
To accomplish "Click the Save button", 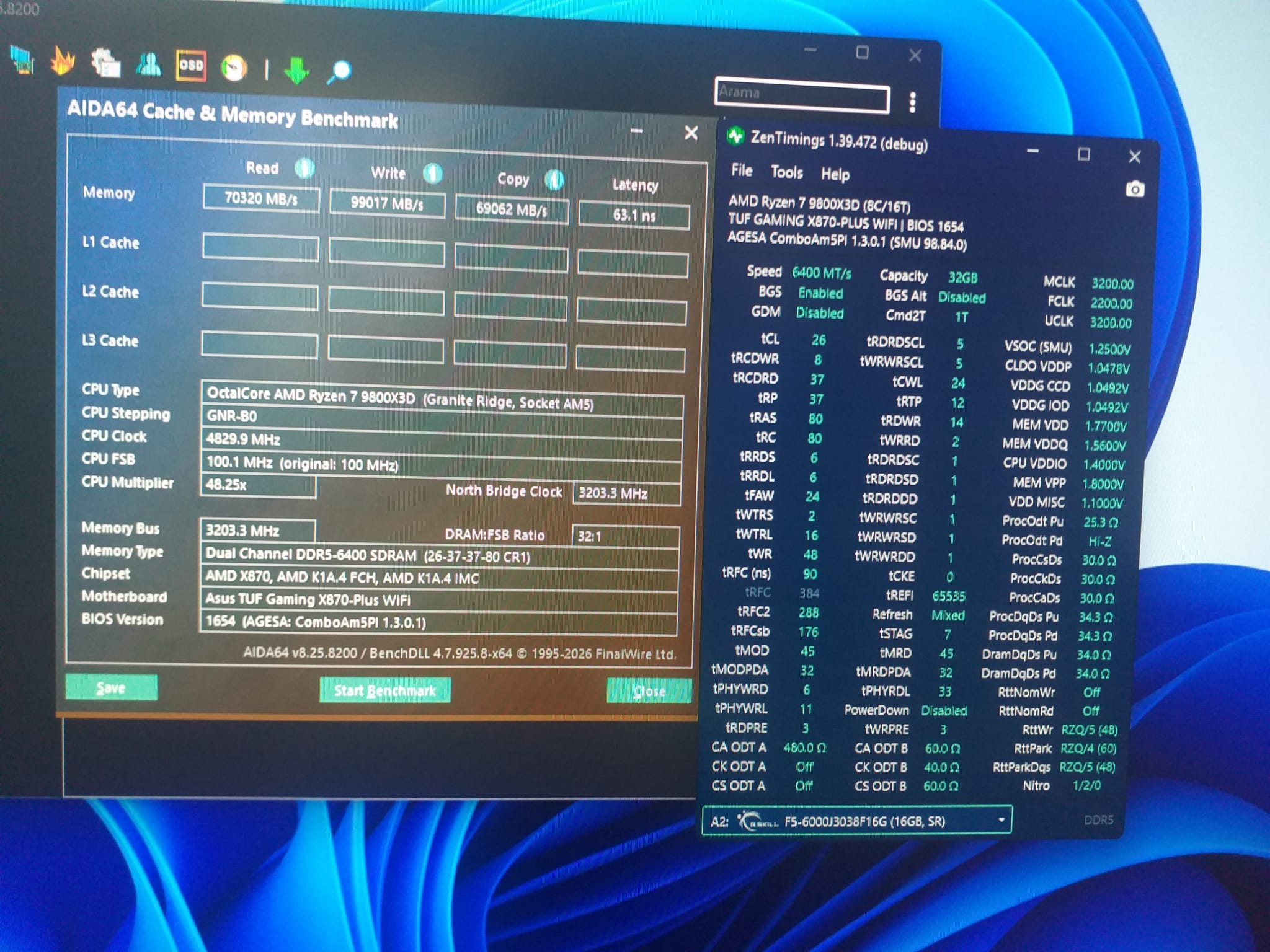I will (x=111, y=687).
